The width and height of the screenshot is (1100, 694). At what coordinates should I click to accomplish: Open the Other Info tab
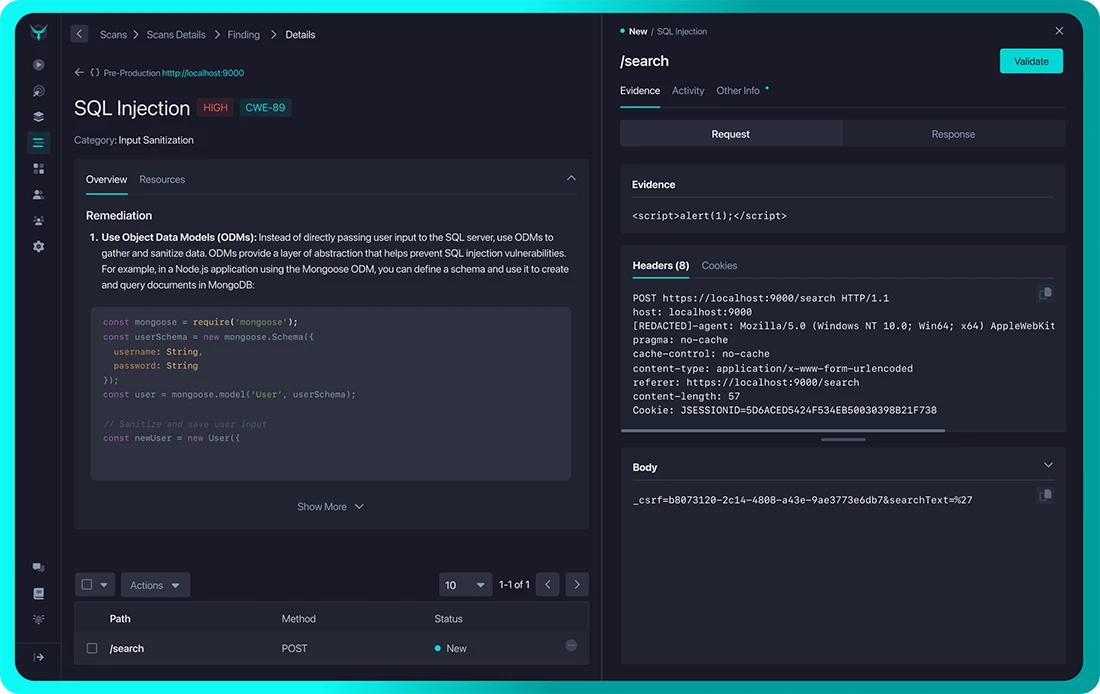(738, 91)
